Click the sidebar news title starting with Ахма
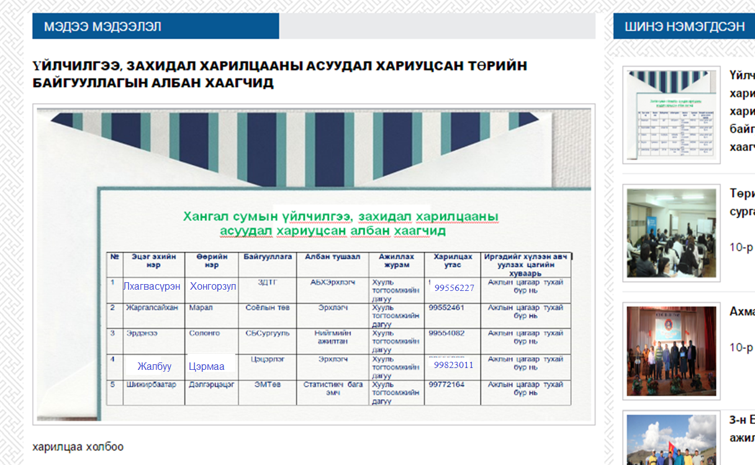The width and height of the screenshot is (755, 465). [741, 311]
